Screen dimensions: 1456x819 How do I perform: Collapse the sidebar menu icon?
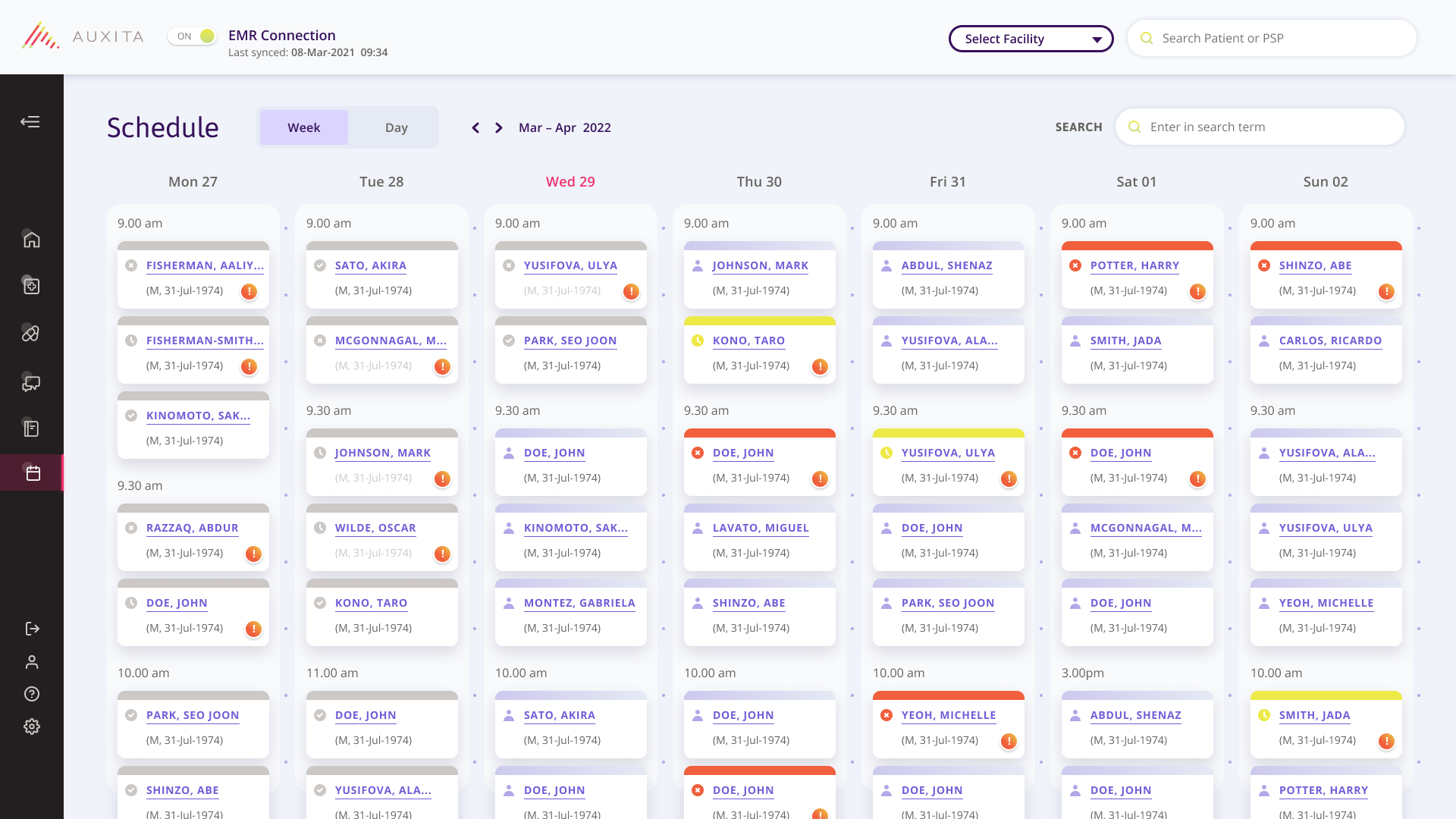(x=30, y=122)
